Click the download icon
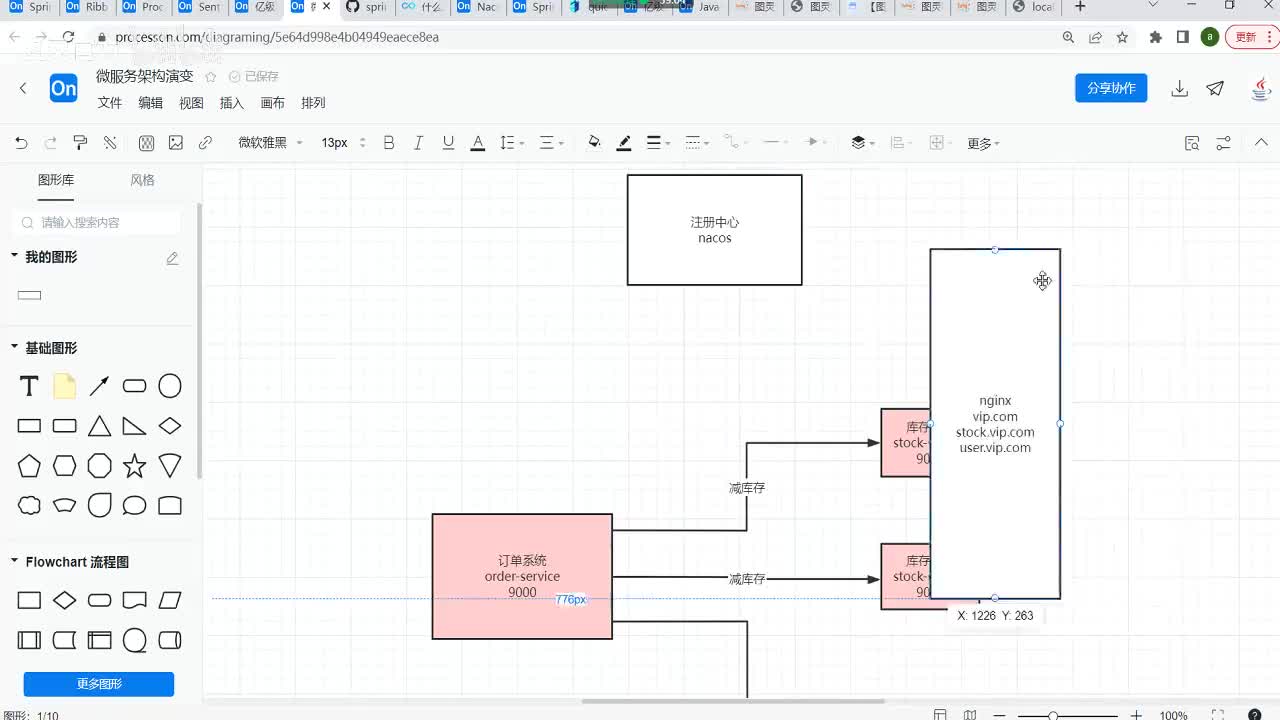This screenshot has height=720, width=1280. click(x=1180, y=88)
